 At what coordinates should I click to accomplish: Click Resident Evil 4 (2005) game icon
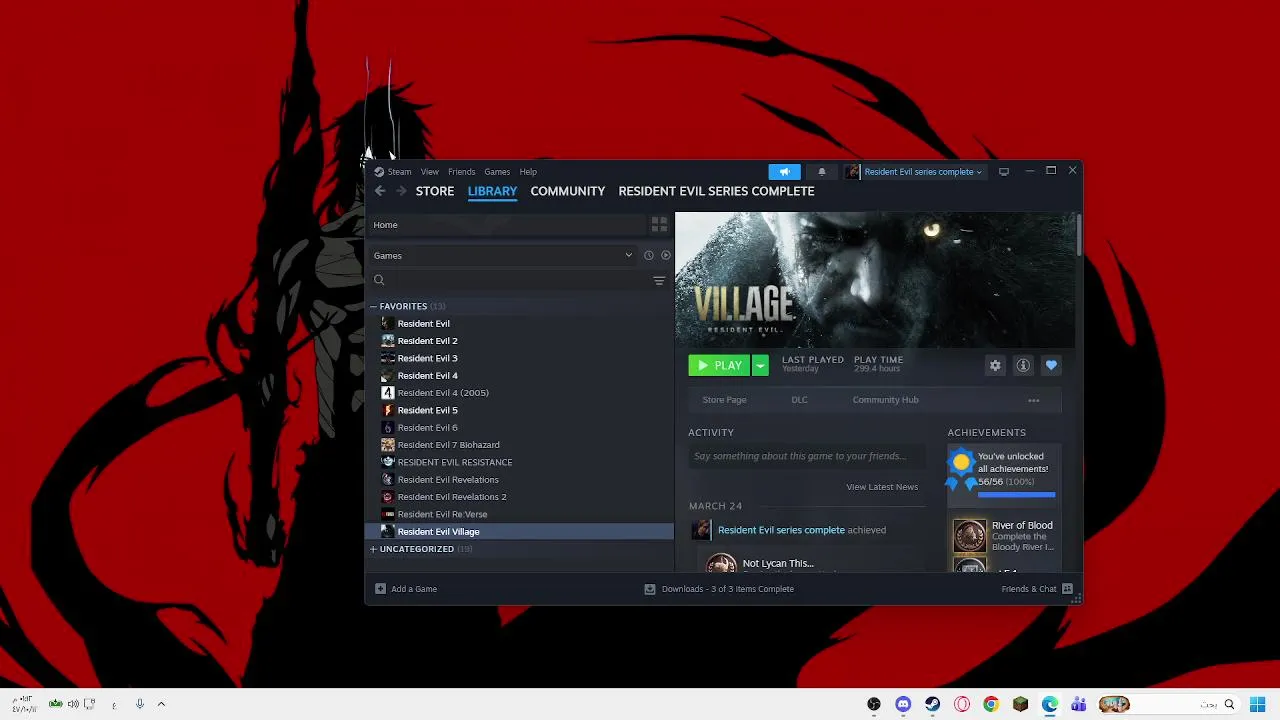[388, 393]
